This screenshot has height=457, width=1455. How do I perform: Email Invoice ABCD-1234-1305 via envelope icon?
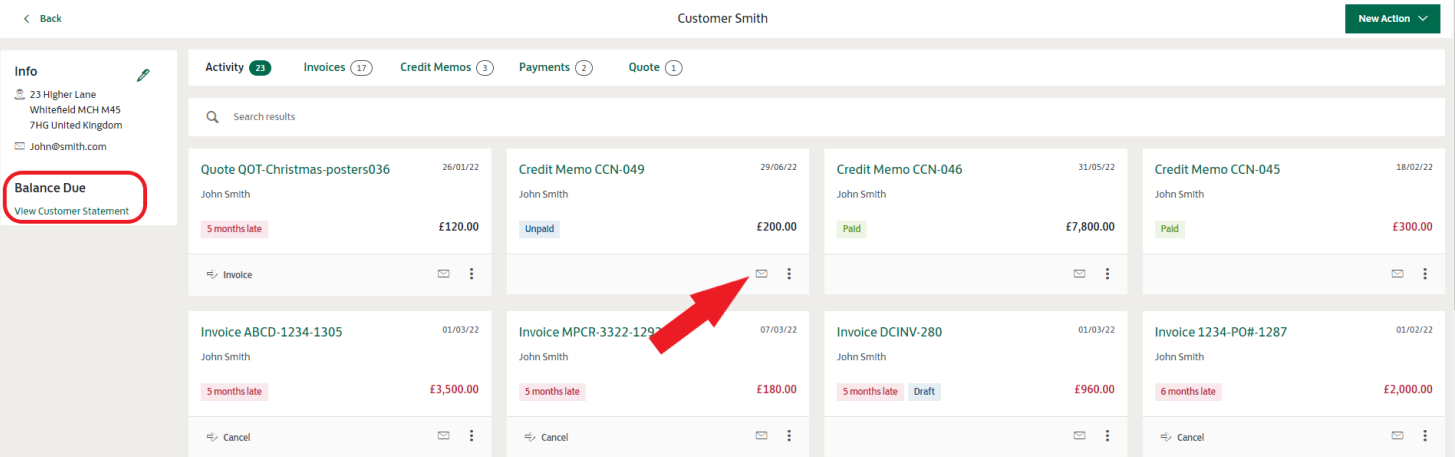(x=443, y=435)
